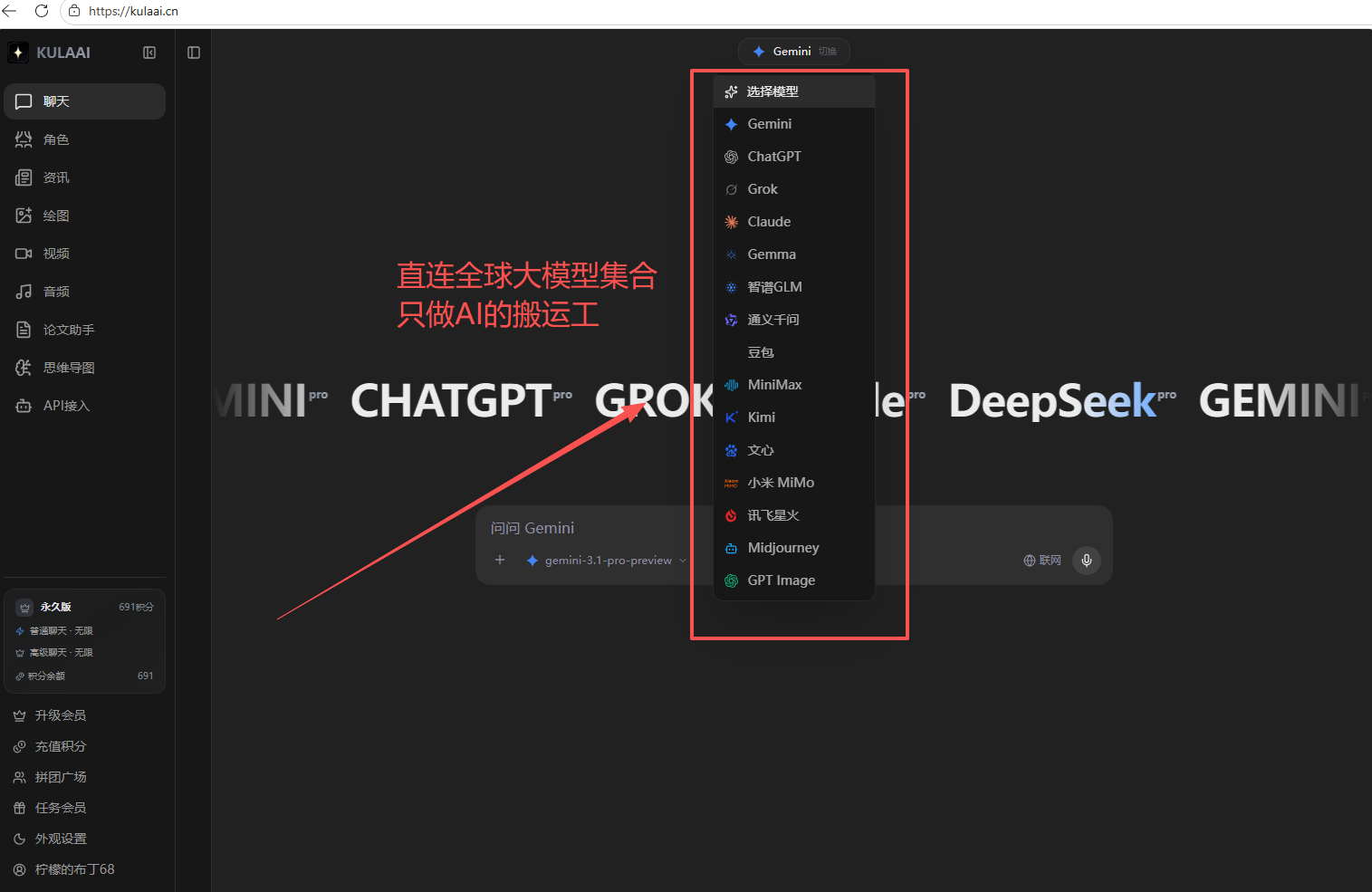Click the 论文助手 document icon
This screenshot has width=1372, height=892.
pyautogui.click(x=24, y=330)
